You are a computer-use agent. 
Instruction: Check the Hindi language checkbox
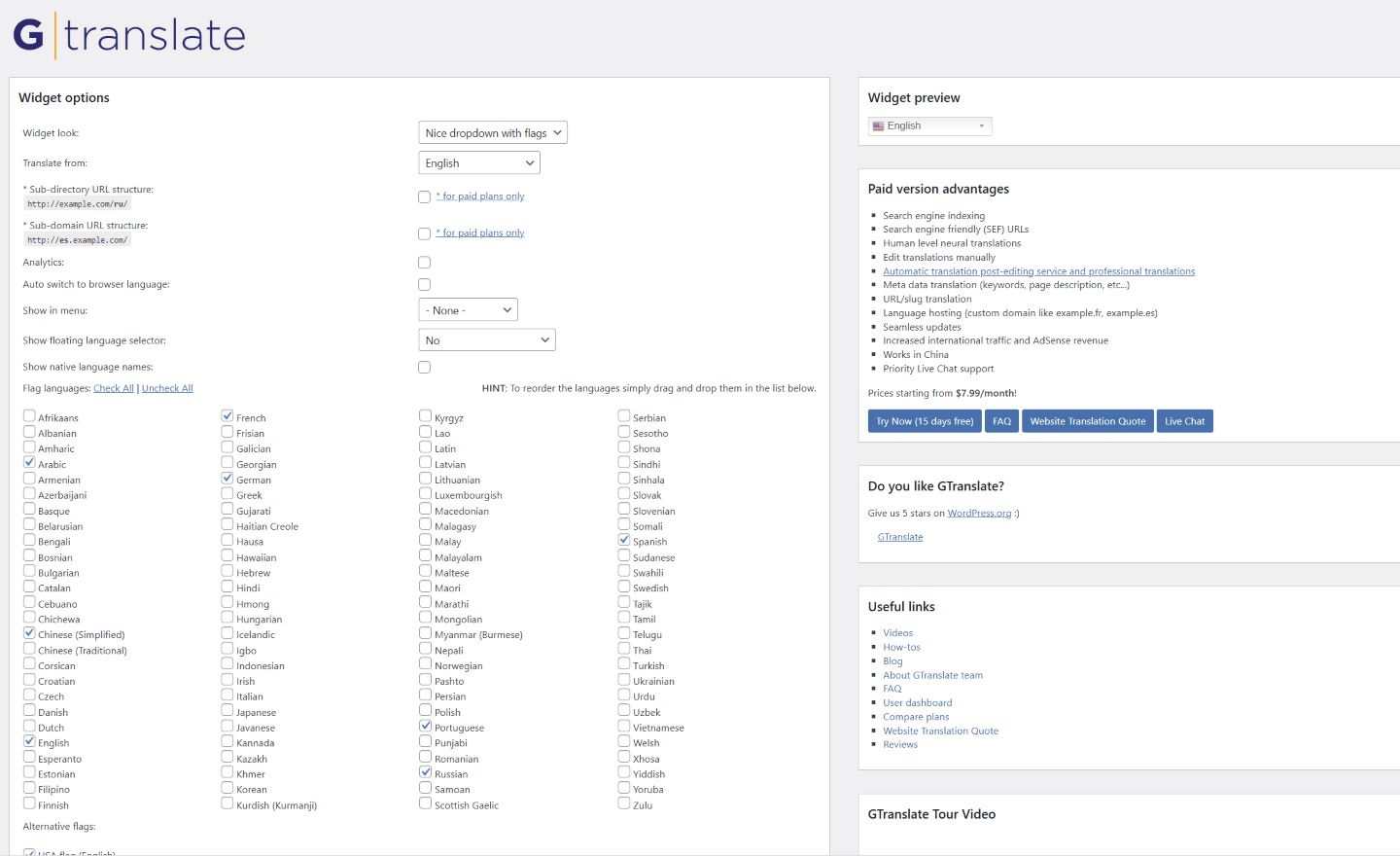[x=227, y=587]
